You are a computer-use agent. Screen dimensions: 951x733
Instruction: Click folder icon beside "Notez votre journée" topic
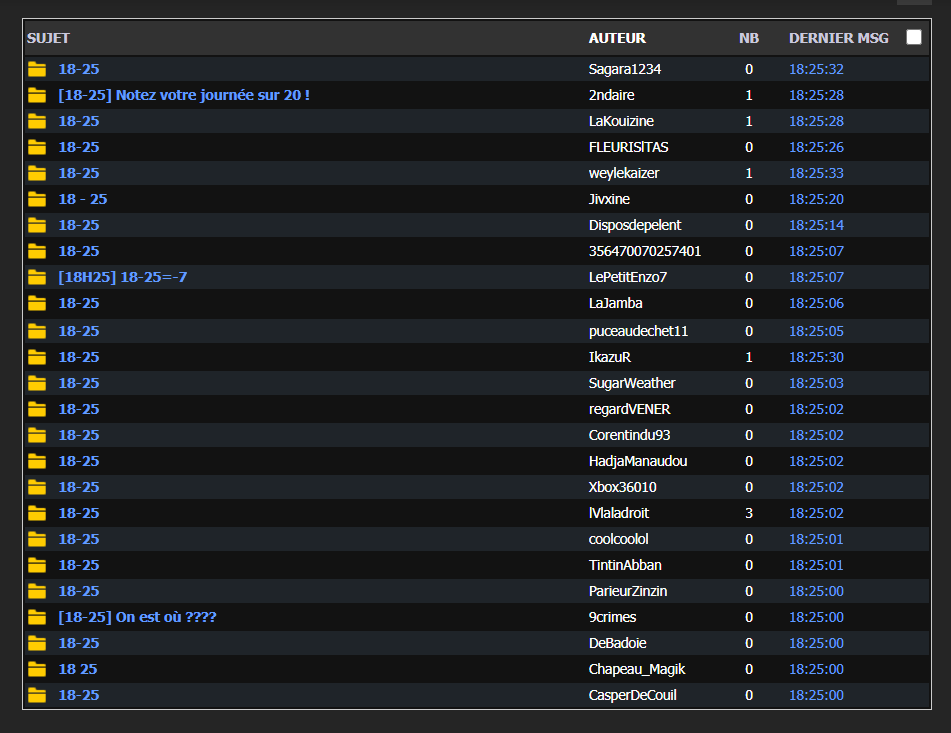point(37,95)
